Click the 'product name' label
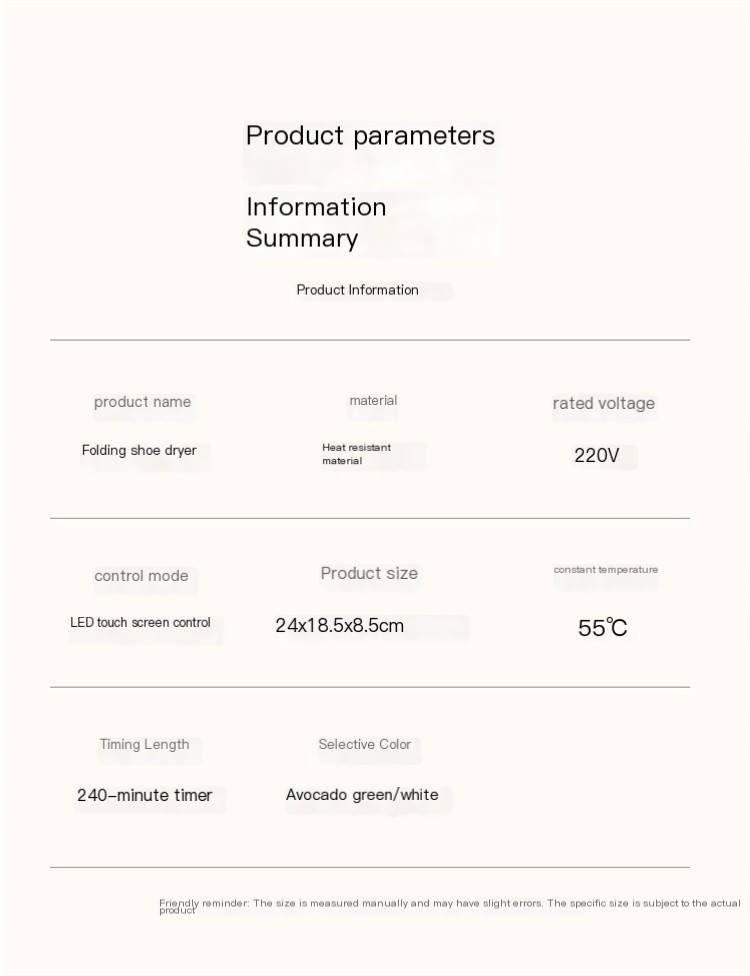The width and height of the screenshot is (750, 976). tap(142, 402)
